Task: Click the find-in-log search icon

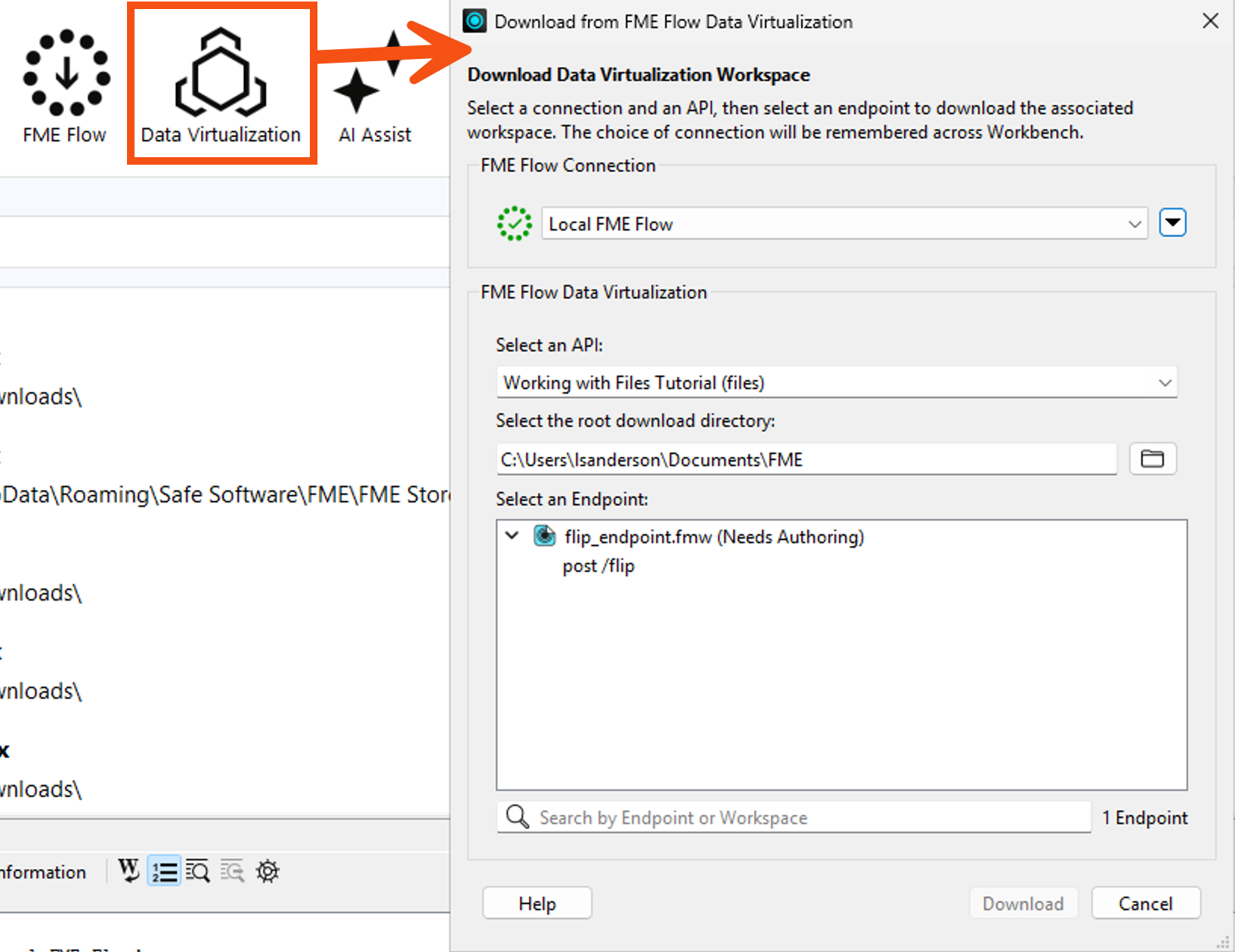Action: [198, 871]
